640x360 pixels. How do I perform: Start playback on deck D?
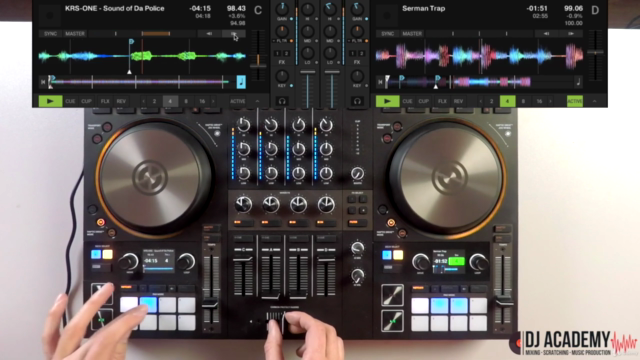click(x=387, y=101)
